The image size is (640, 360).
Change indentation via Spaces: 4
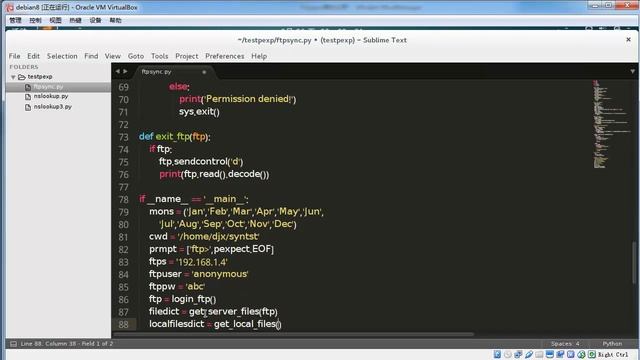[x=565, y=344]
